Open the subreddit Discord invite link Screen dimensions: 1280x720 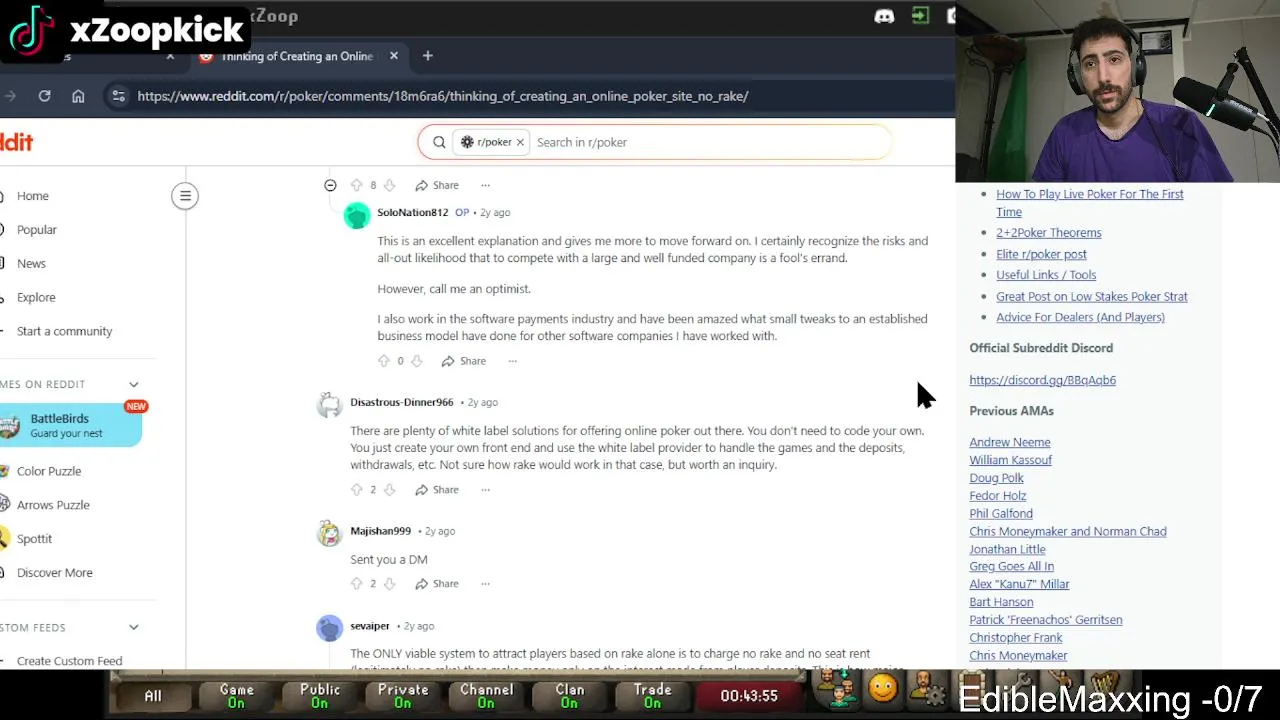click(1042, 380)
